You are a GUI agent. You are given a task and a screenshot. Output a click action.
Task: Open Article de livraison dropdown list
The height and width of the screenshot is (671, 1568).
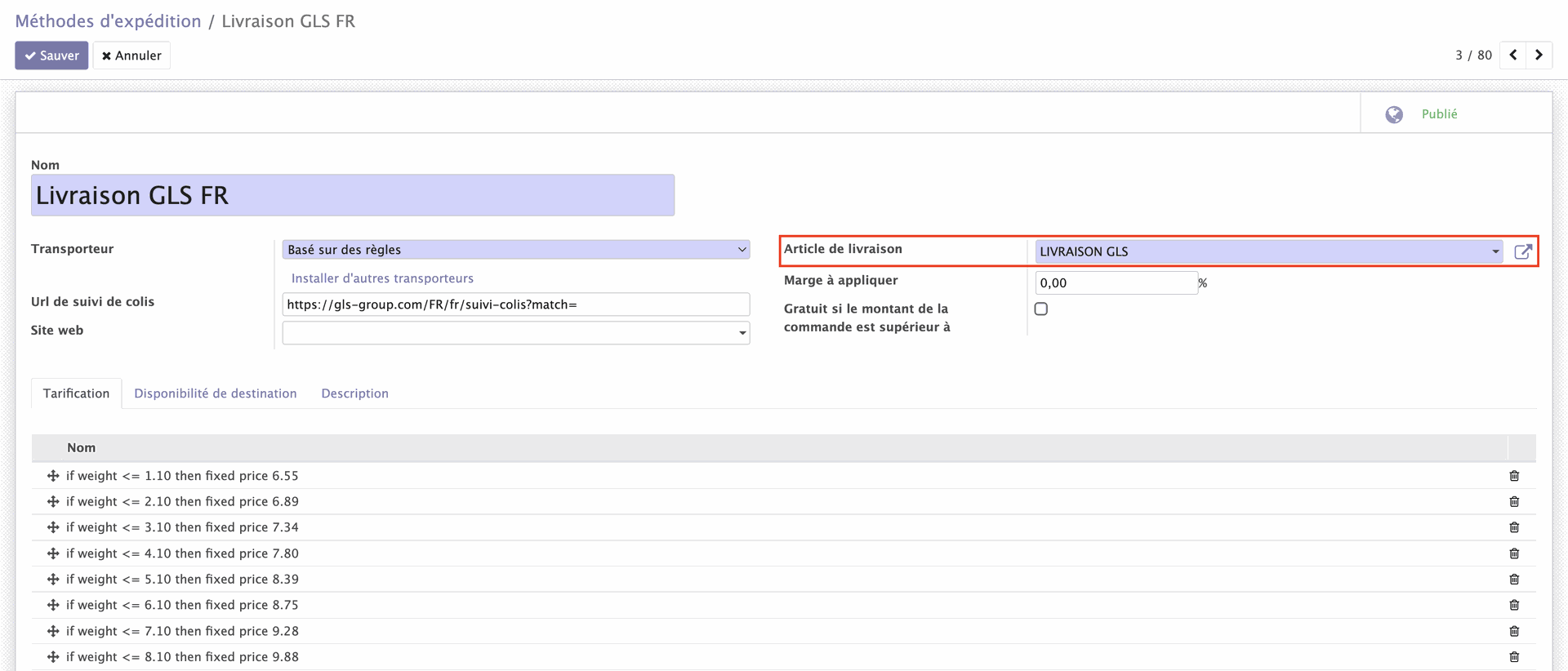[1267, 251]
